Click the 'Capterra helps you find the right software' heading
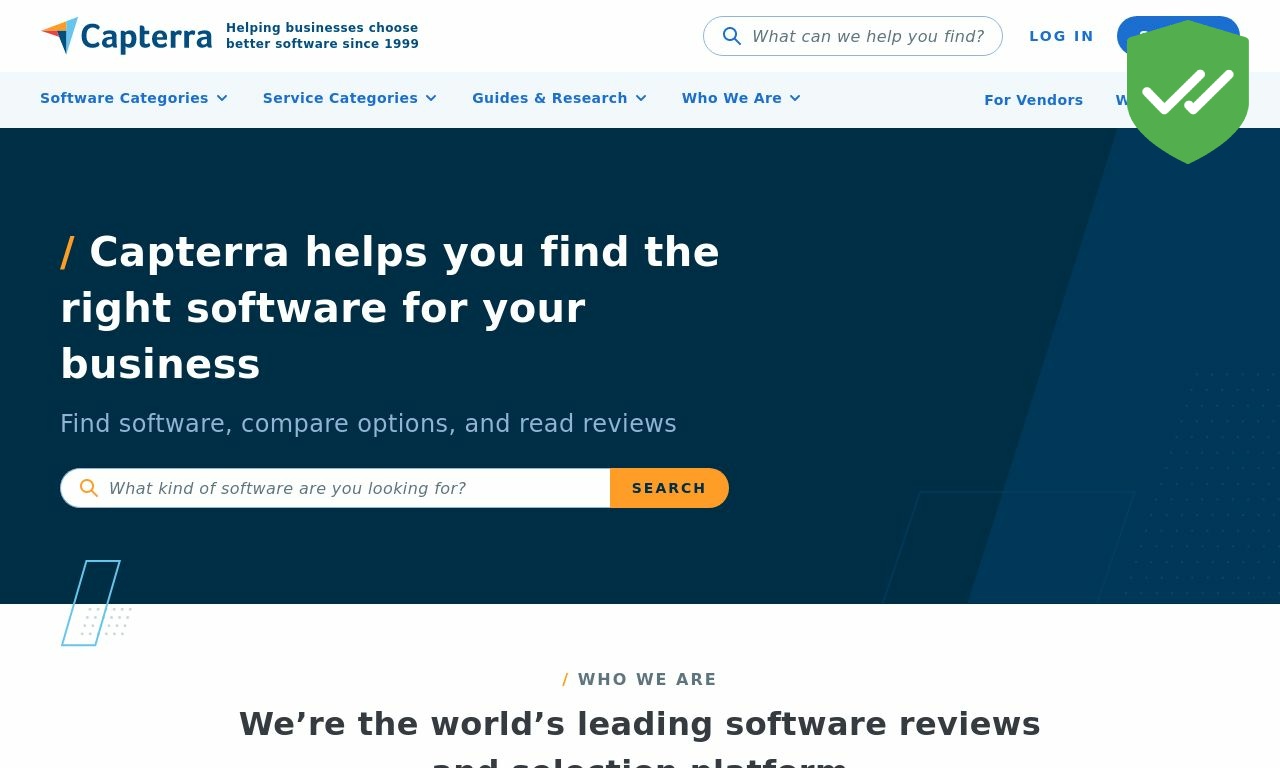Image resolution: width=1280 pixels, height=768 pixels. 390,308
